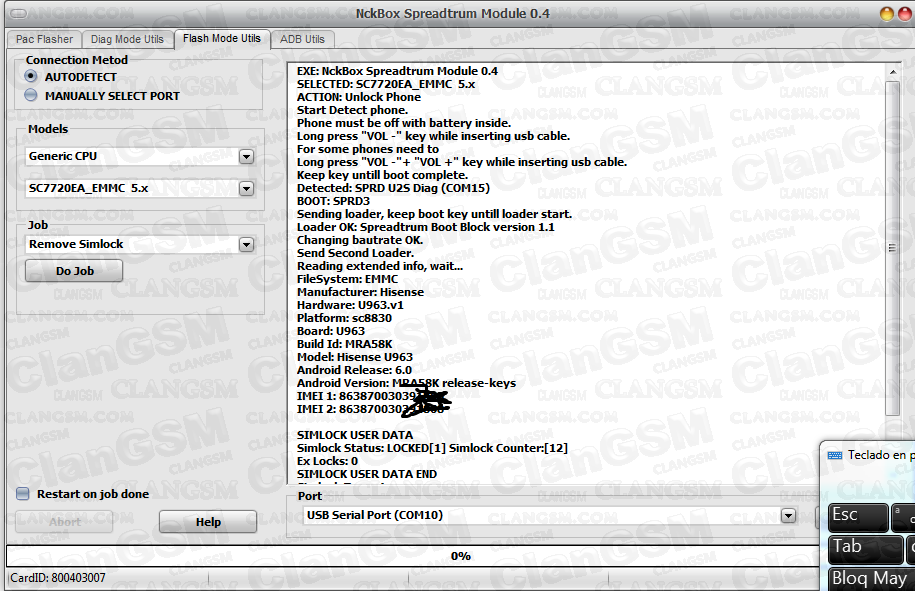Click the log scrollbar up arrow
Image resolution: width=915 pixels, height=591 pixels.
892,72
